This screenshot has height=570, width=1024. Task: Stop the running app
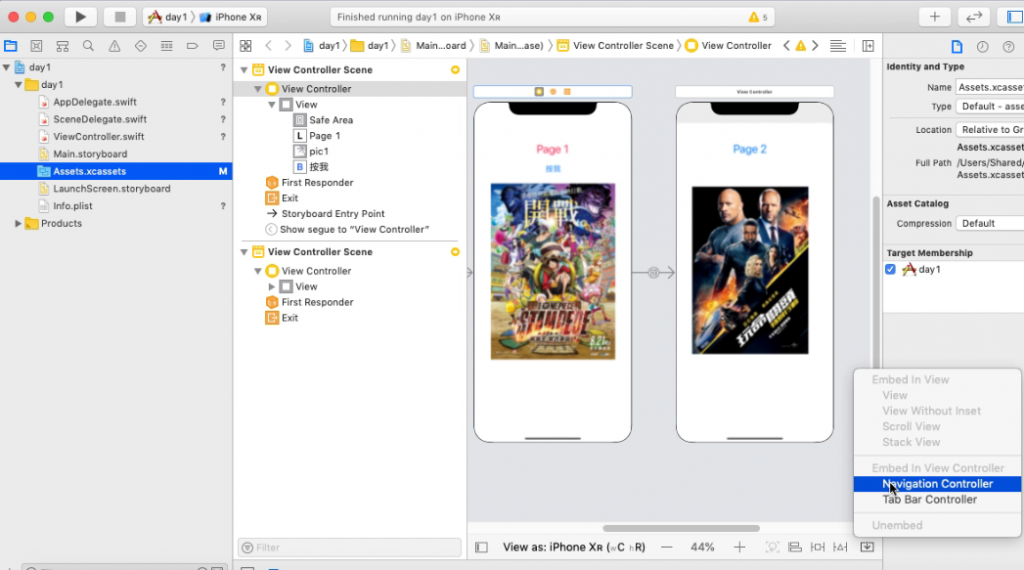tap(120, 17)
